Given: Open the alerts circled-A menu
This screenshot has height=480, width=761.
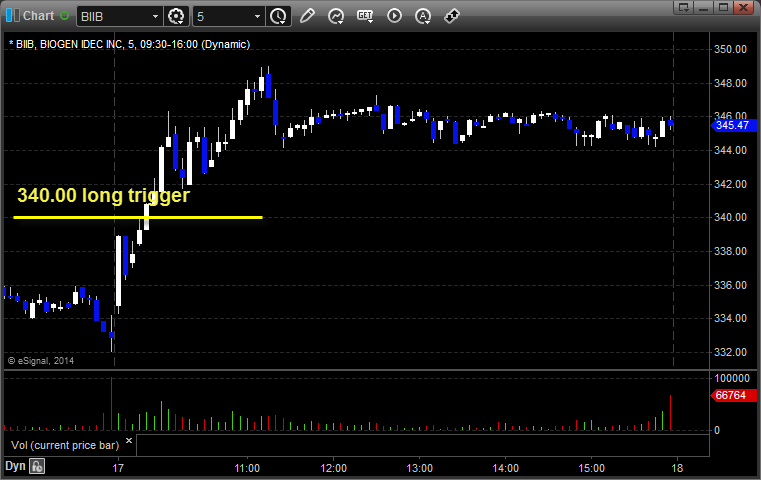Looking at the screenshot, I should coord(423,16).
